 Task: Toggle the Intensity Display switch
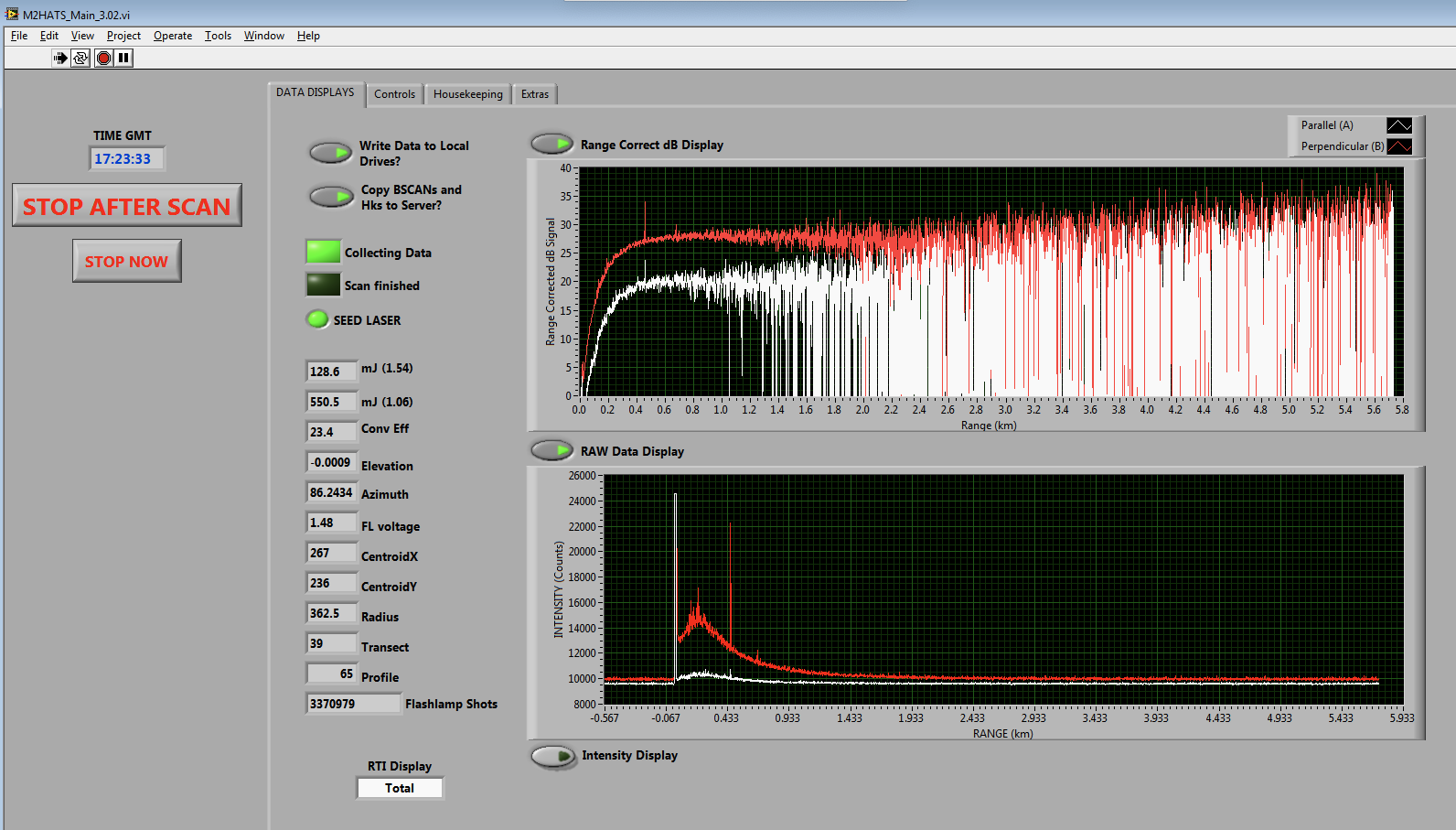pyautogui.click(x=552, y=756)
